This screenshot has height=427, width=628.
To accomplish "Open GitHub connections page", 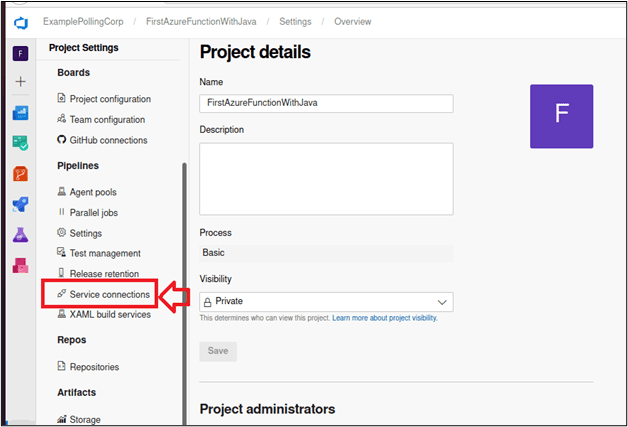I will click(x=109, y=140).
